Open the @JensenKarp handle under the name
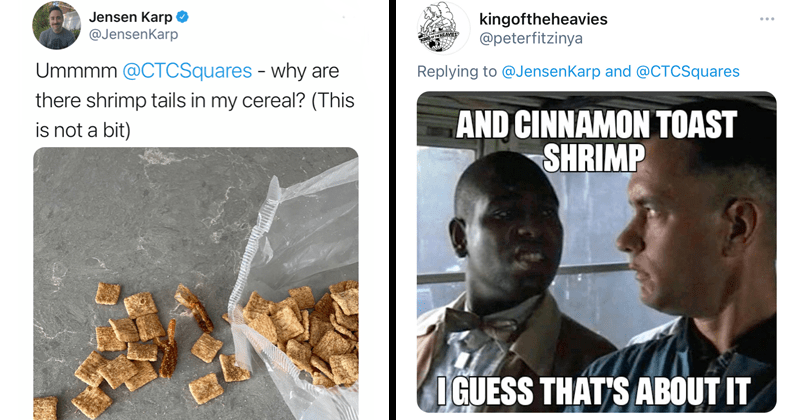Image resolution: width=800 pixels, height=420 pixels. click(x=133, y=34)
